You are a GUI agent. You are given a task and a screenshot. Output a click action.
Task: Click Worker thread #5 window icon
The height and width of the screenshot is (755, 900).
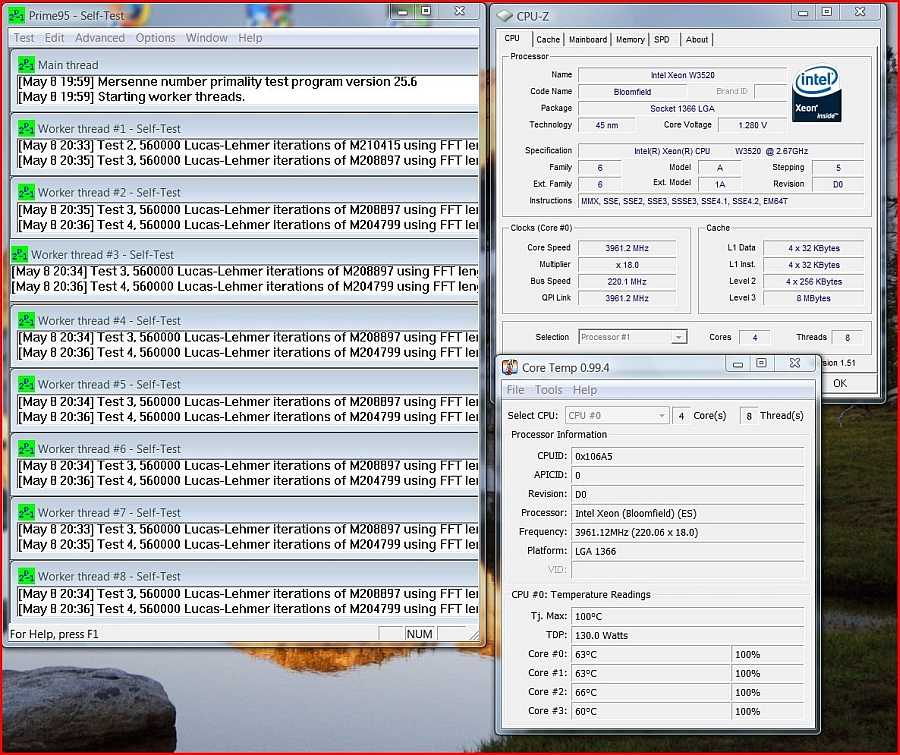pos(26,384)
